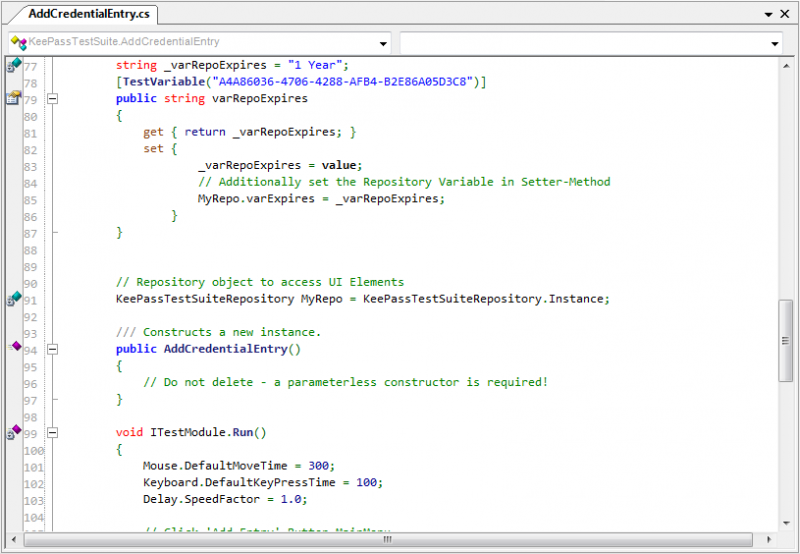Collapse the ITestModule.Run method block
The width and height of the screenshot is (800, 554).
point(53,433)
